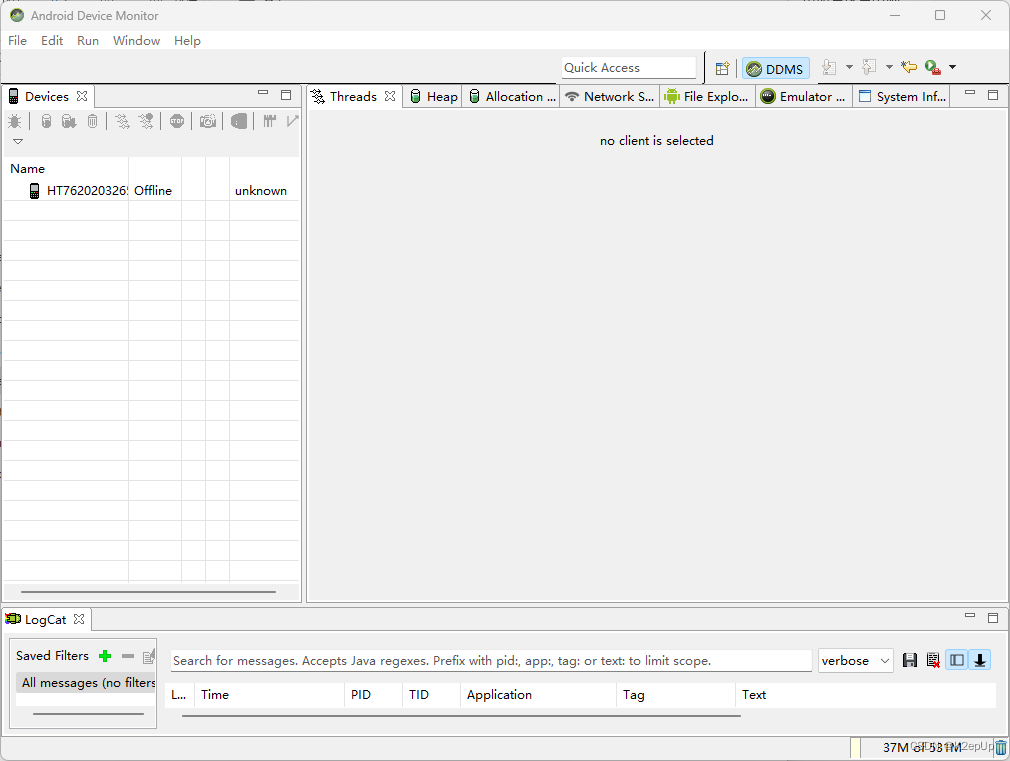1010x761 pixels.
Task: Switch to the Threads tab
Action: [x=353, y=97]
